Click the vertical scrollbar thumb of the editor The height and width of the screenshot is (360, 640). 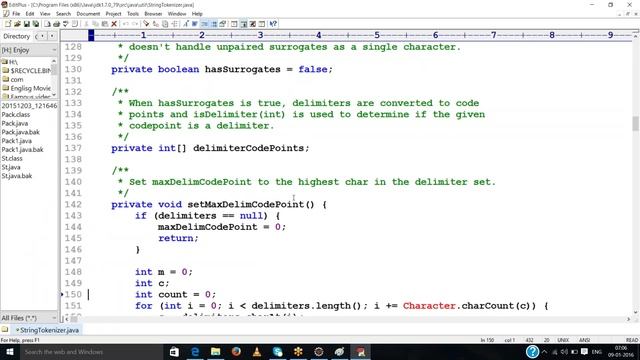click(636, 124)
